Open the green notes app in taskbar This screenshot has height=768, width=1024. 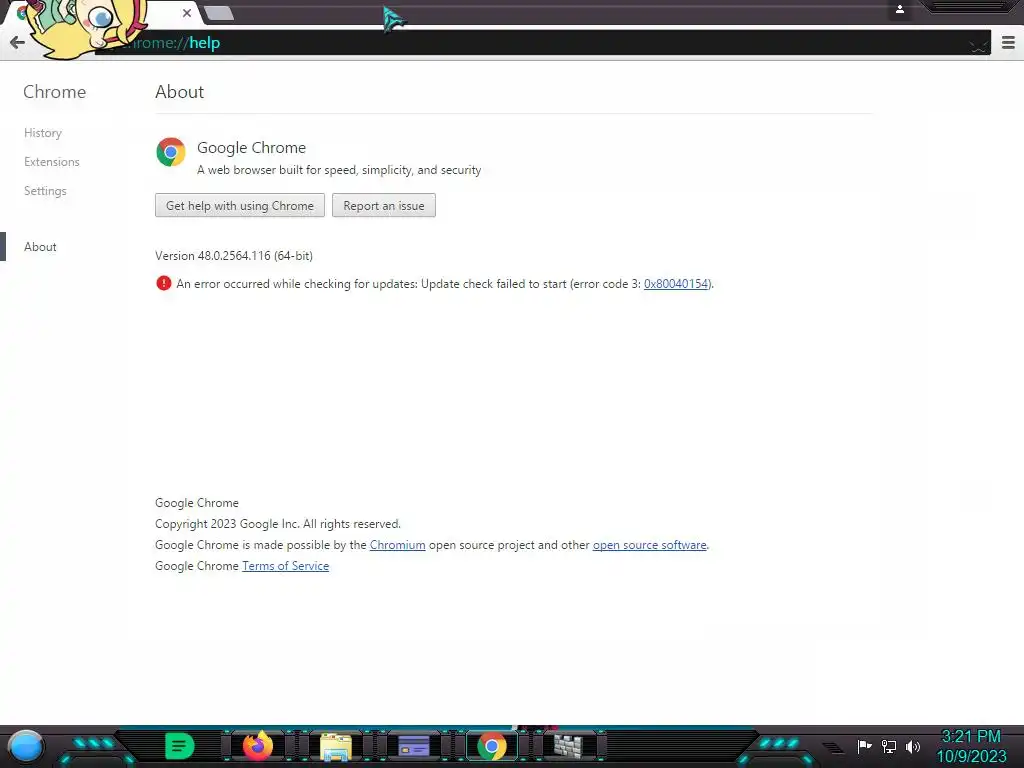tap(180, 746)
